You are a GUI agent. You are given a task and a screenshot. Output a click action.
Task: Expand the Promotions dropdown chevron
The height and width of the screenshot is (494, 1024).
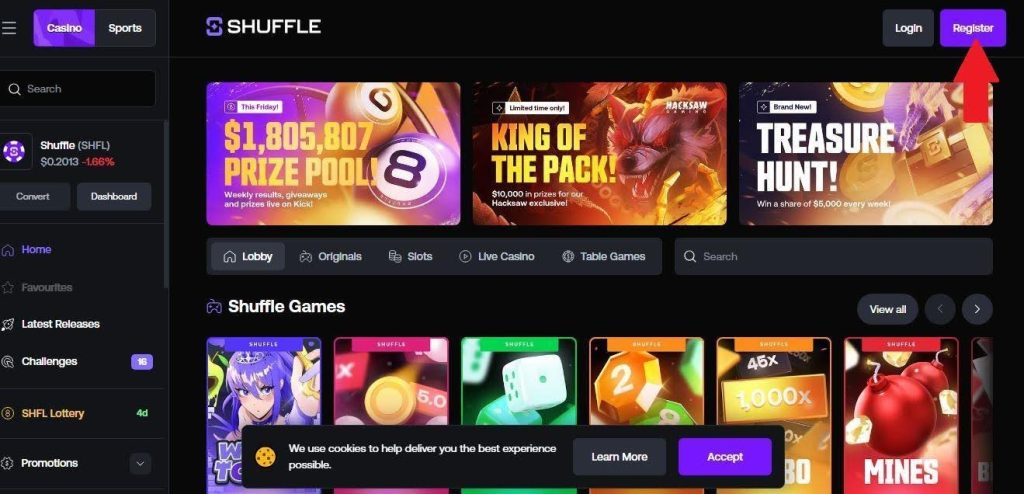[140, 464]
